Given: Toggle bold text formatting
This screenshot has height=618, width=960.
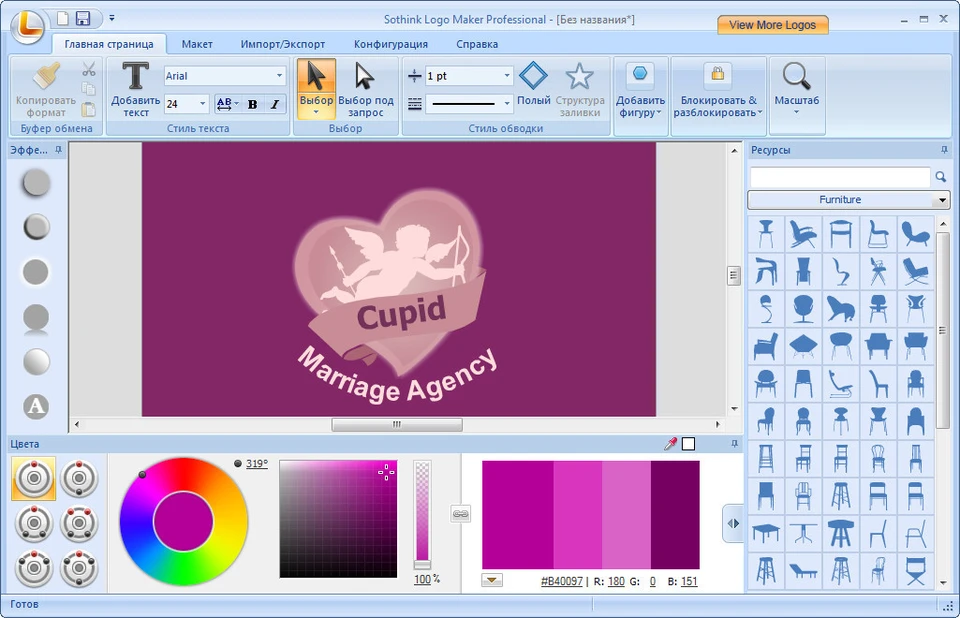Looking at the screenshot, I should point(252,104).
